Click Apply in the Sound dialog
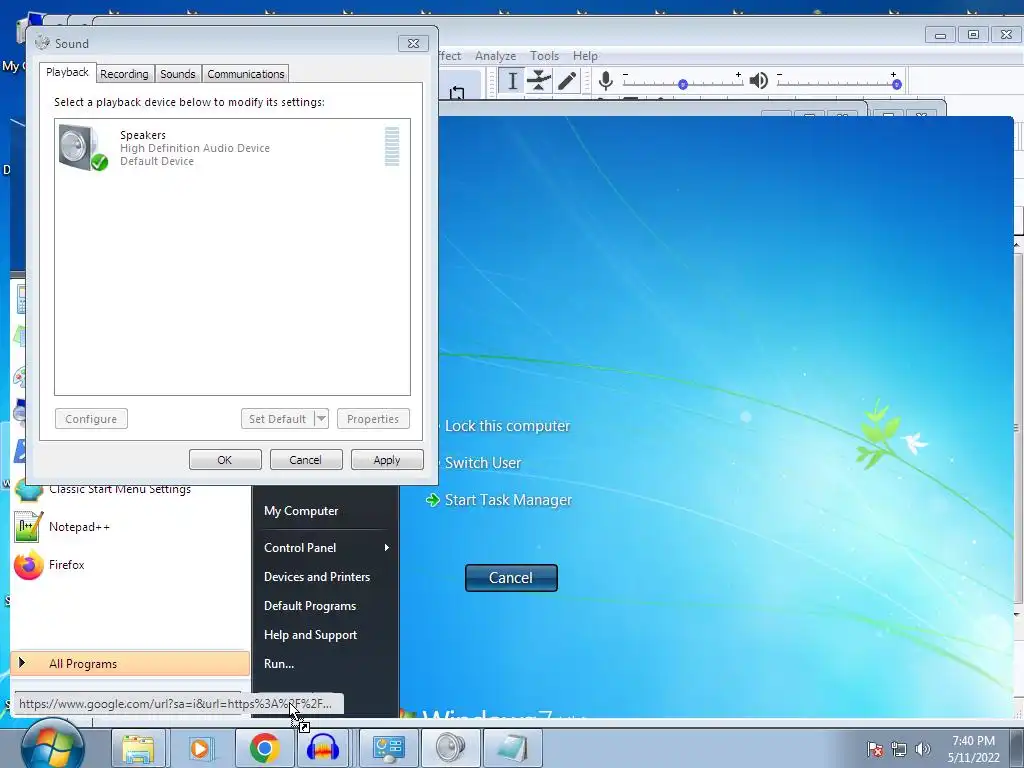Screen dimensions: 1024x768 387,460
